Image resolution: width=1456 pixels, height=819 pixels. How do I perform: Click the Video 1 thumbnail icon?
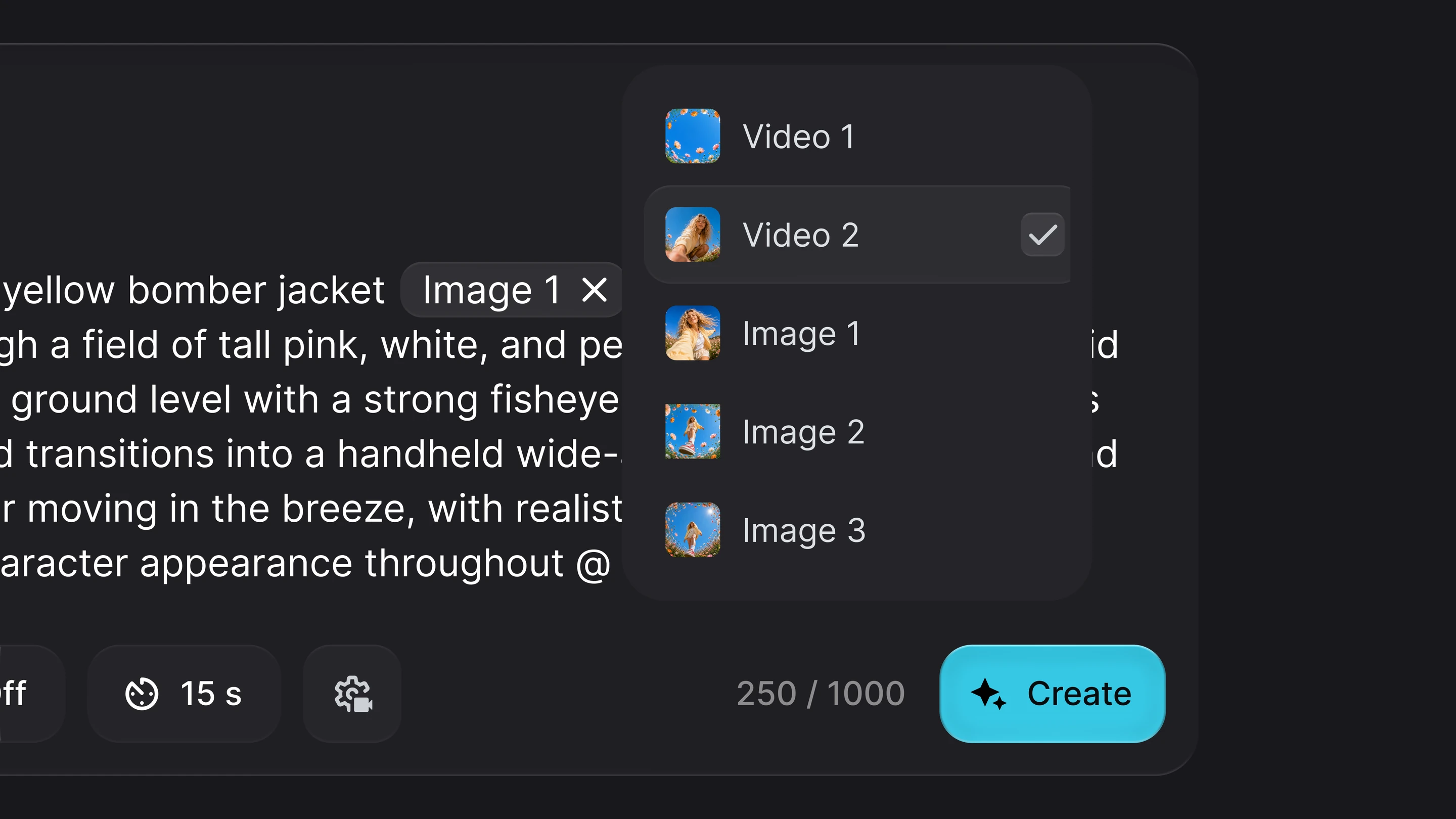click(693, 136)
